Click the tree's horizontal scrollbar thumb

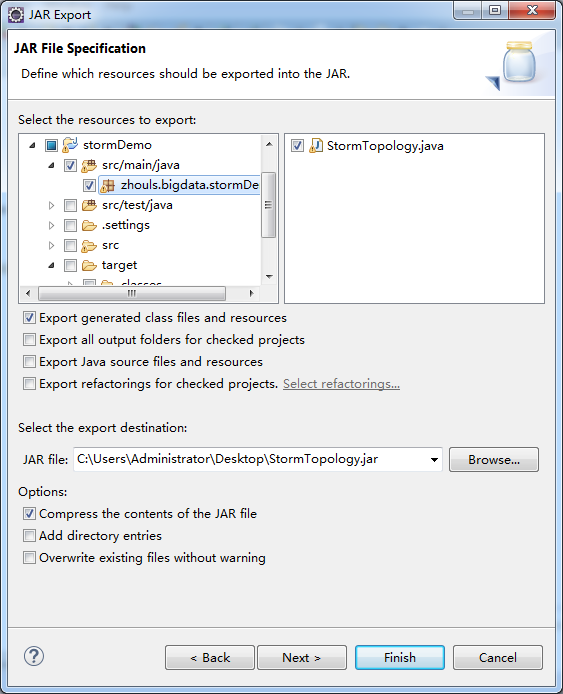(x=131, y=293)
